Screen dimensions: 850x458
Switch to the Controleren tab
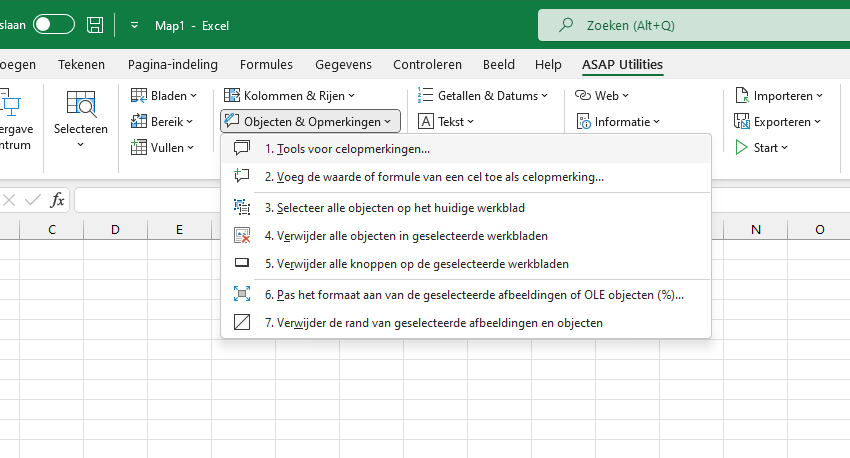click(x=427, y=64)
